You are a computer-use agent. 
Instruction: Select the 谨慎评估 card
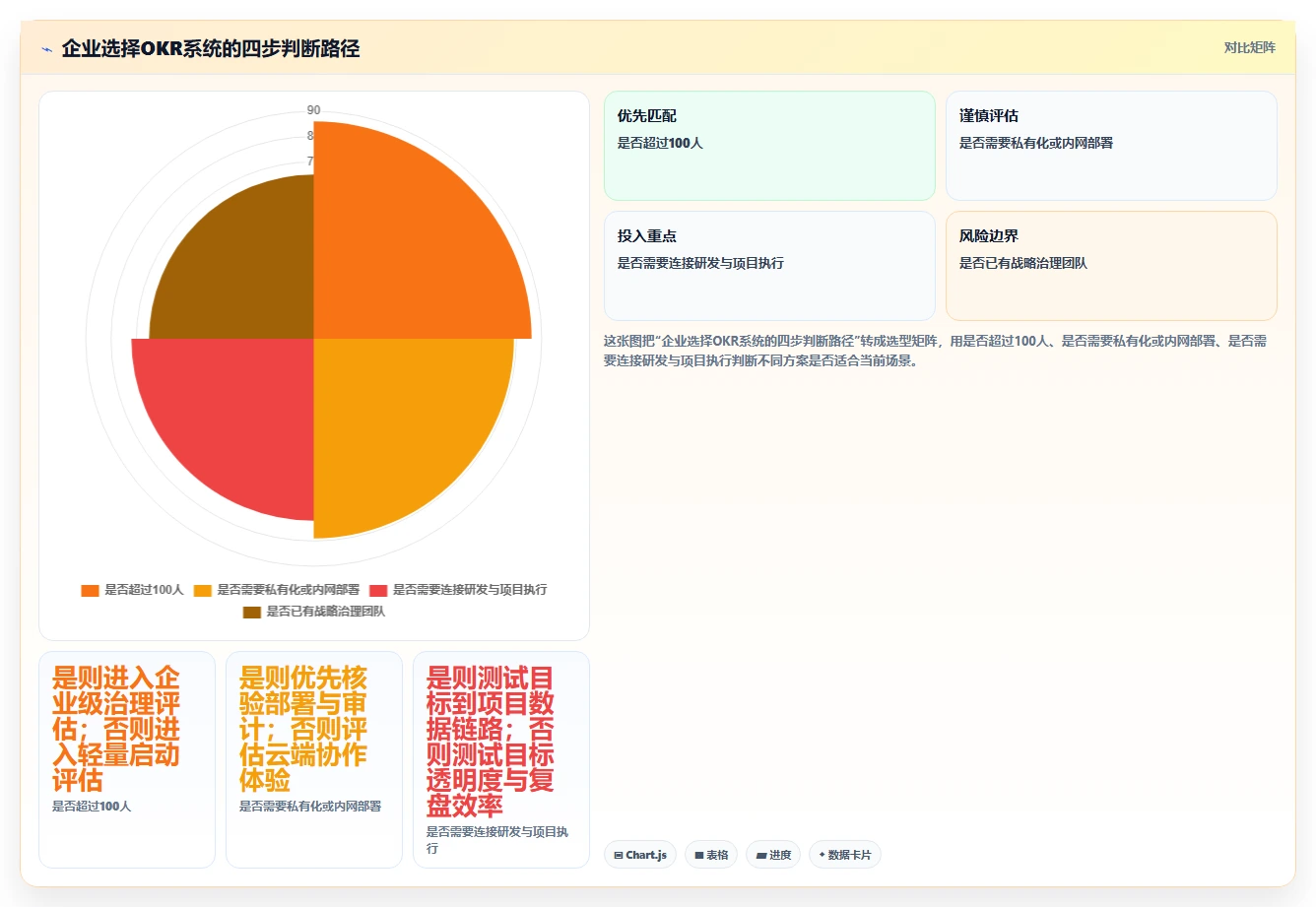click(1111, 146)
